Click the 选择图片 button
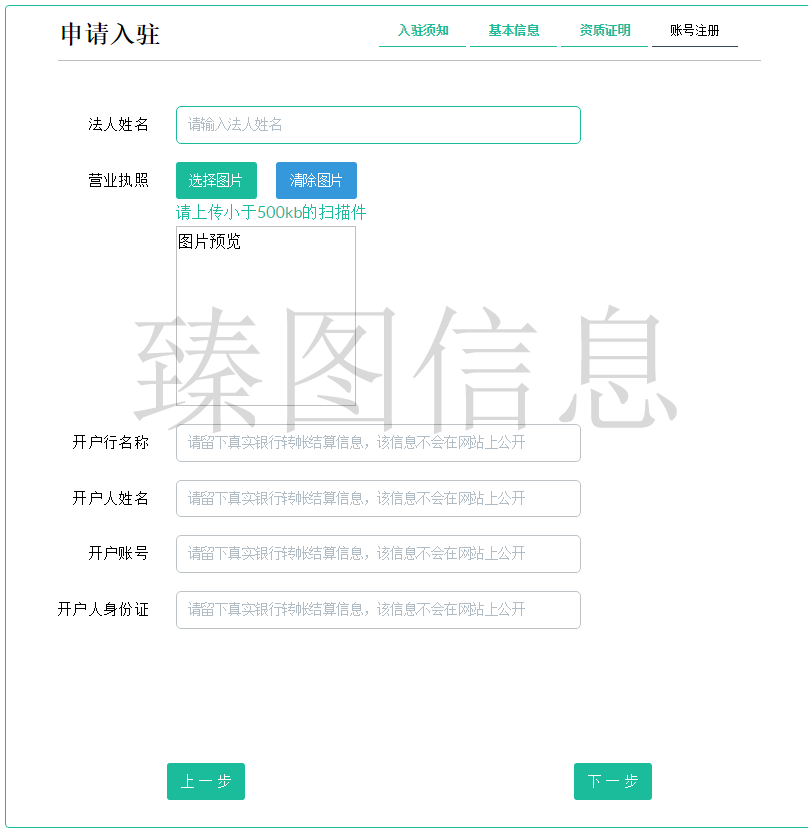808x828 pixels. click(x=217, y=181)
